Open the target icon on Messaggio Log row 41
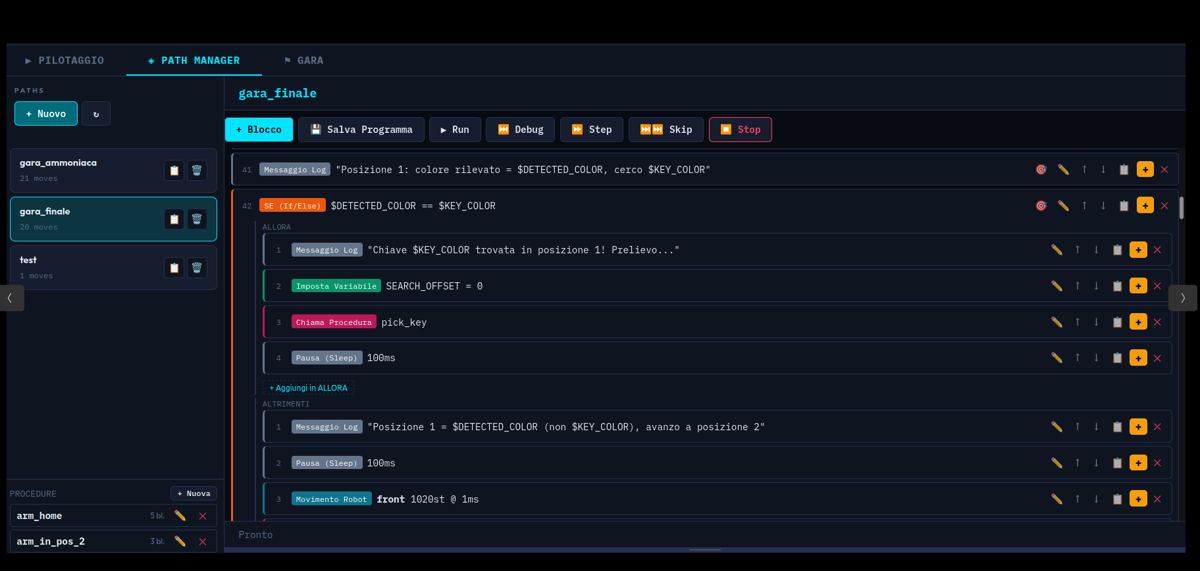1200x571 pixels. tap(1041, 170)
